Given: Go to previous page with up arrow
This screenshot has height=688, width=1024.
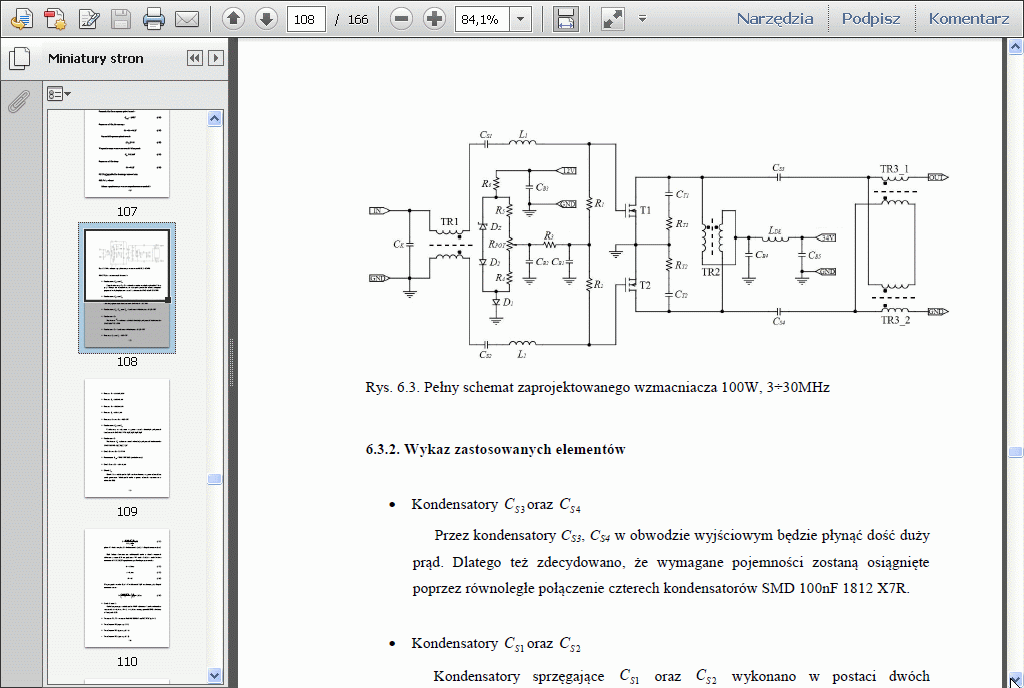Looking at the screenshot, I should coord(233,18).
